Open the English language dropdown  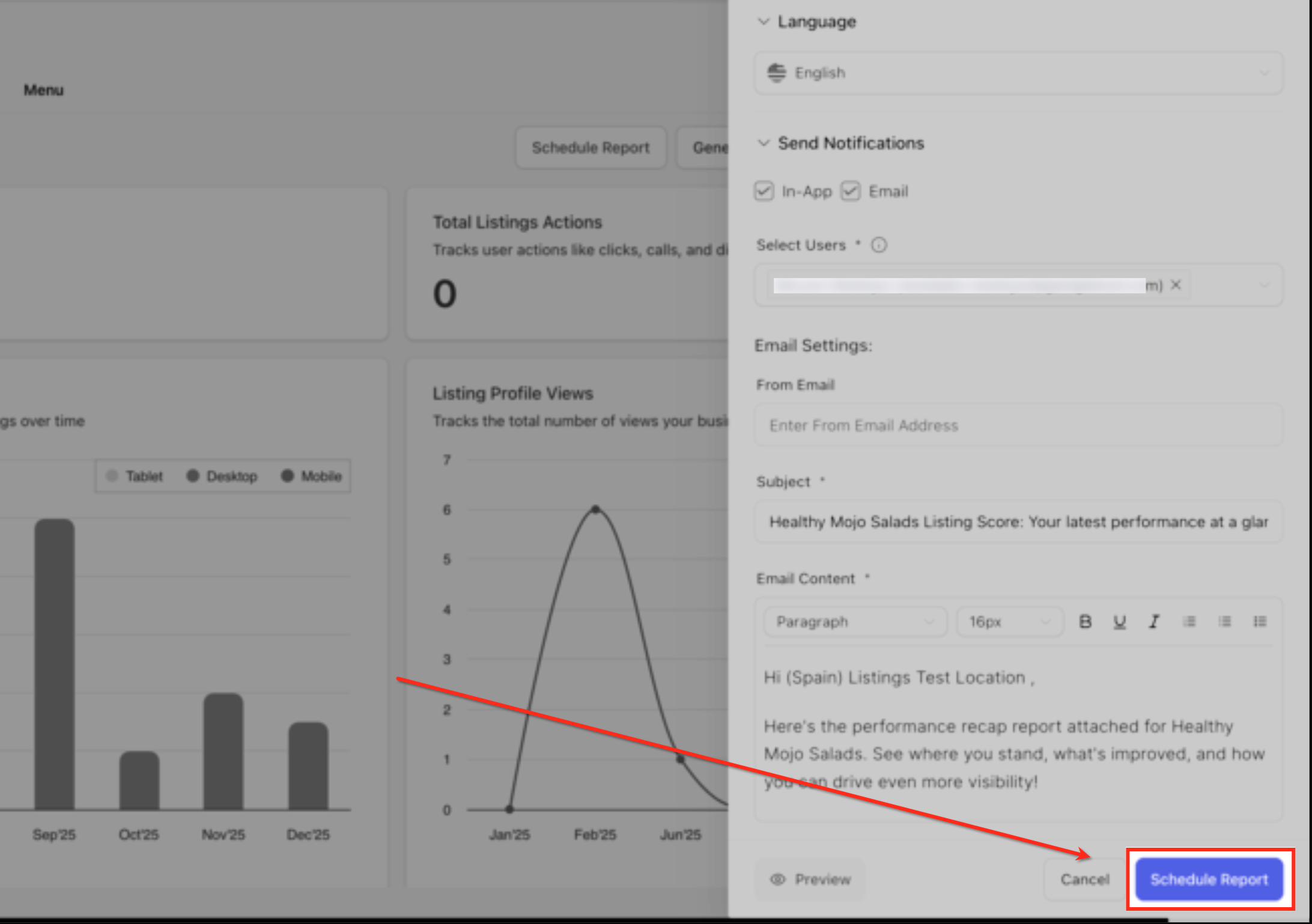tap(1019, 73)
